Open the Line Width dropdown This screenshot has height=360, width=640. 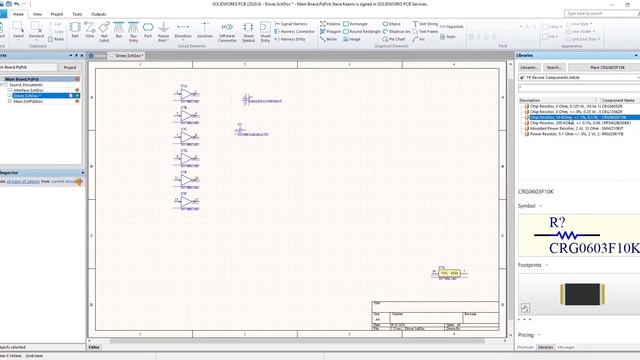tap(580, 31)
